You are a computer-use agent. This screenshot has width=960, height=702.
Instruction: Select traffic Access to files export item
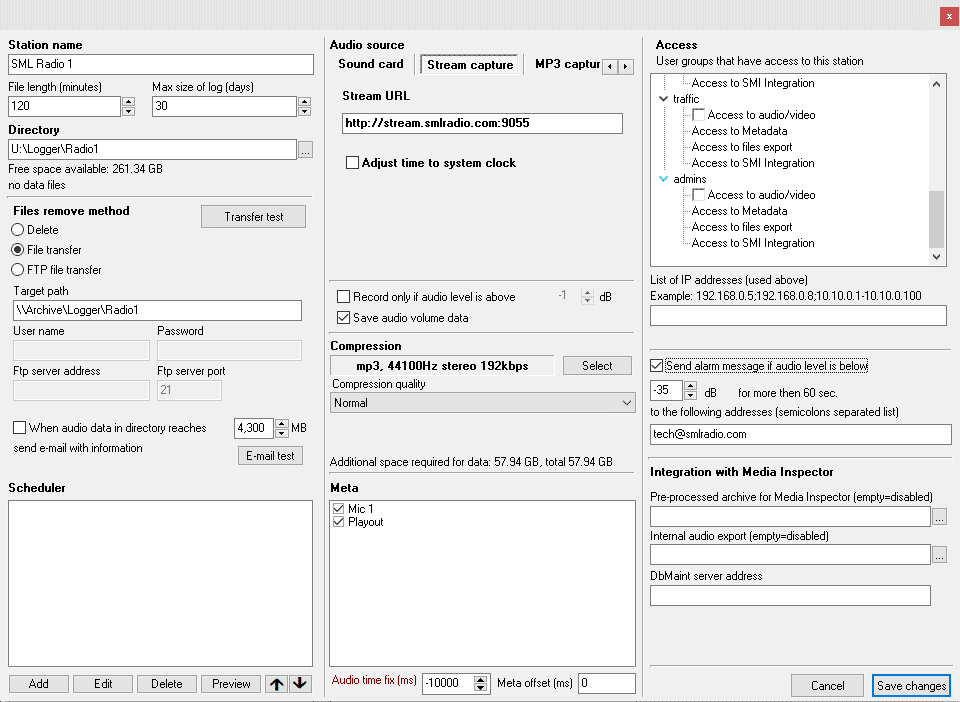741,147
